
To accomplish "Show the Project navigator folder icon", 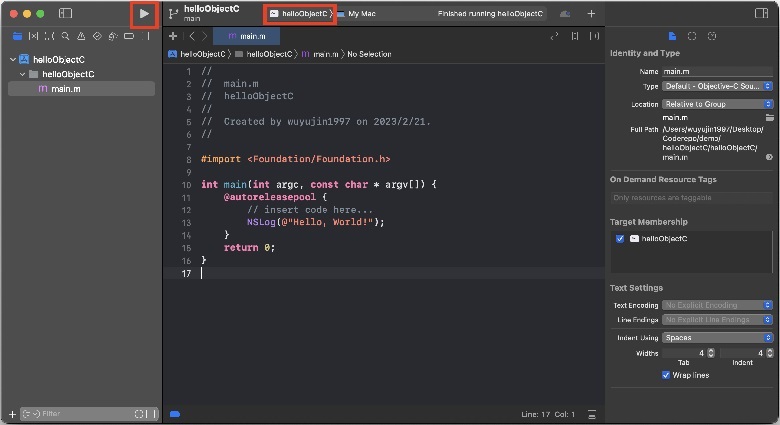I will (17, 36).
